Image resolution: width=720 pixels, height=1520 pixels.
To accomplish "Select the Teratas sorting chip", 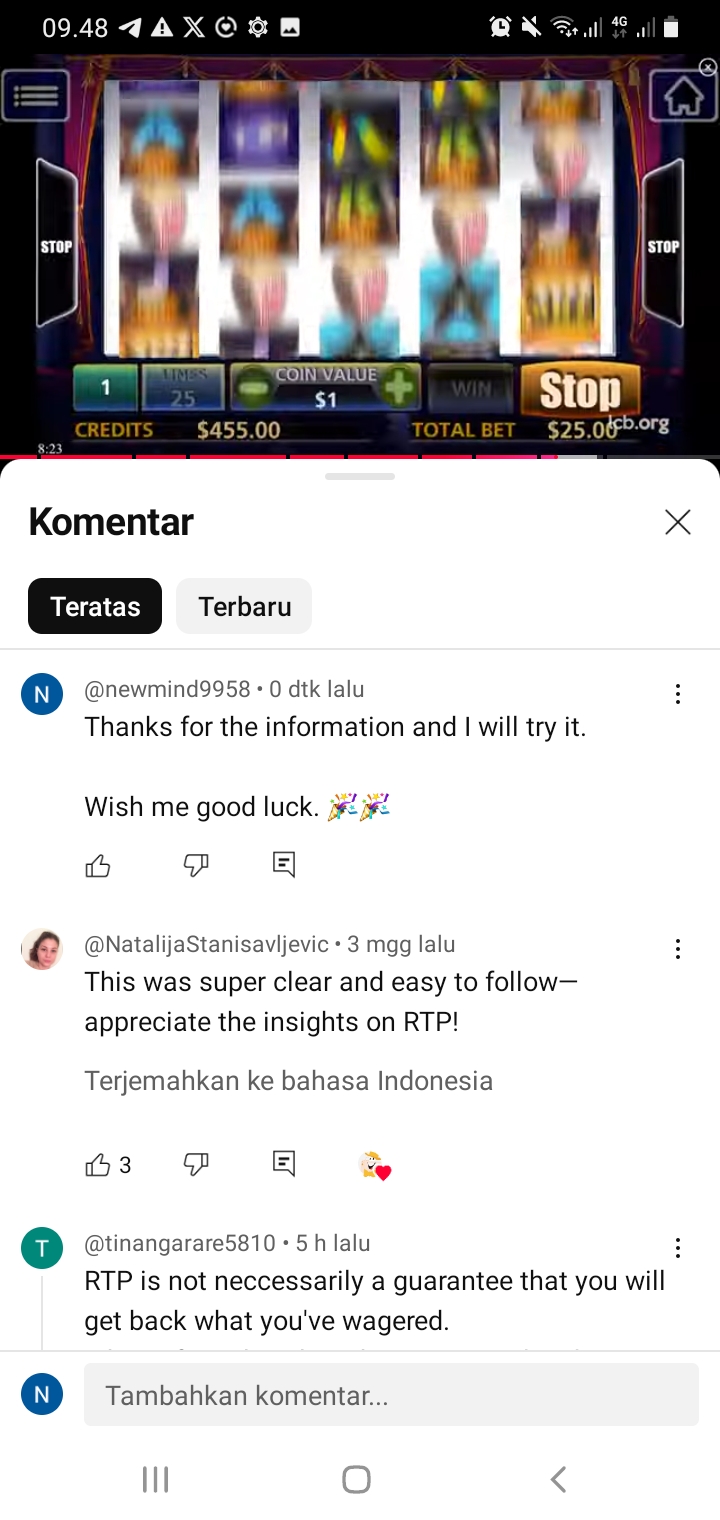I will pos(95,606).
